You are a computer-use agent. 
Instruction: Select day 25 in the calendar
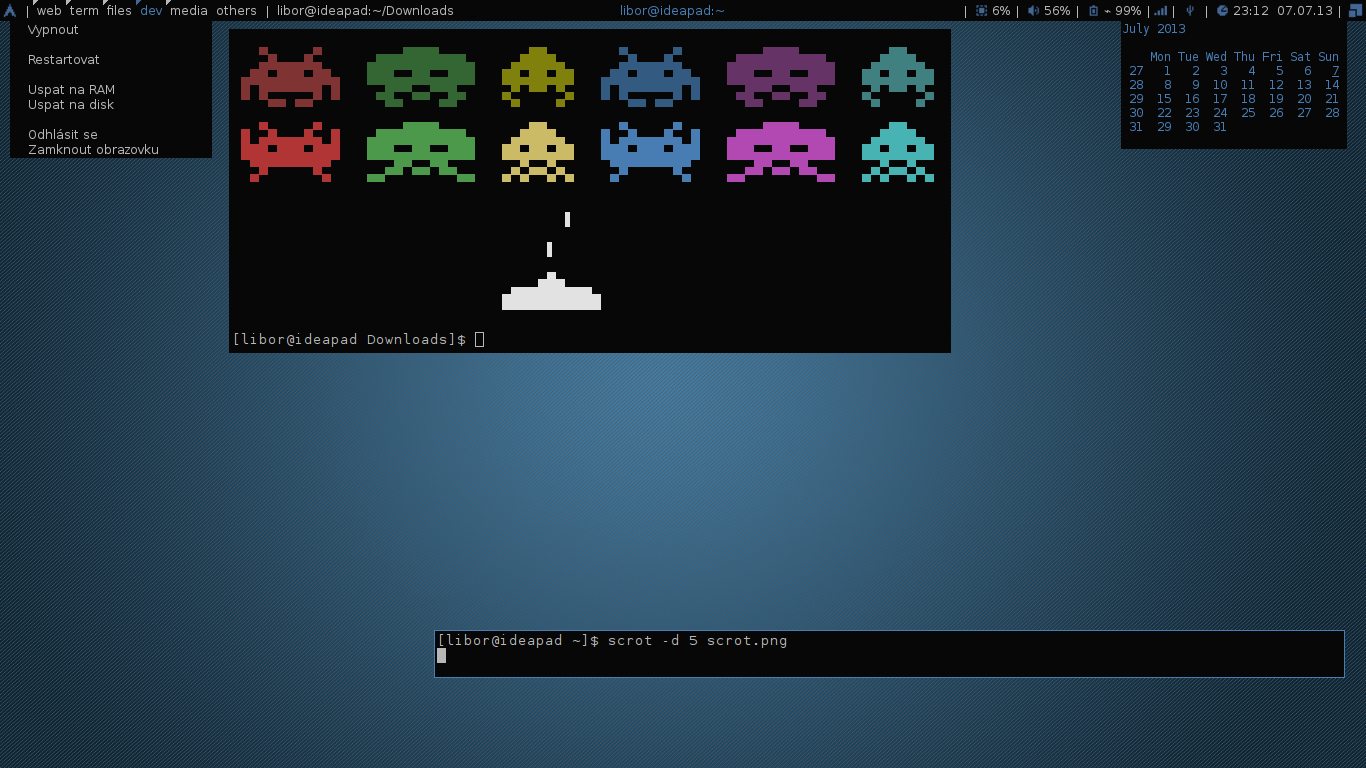[x=1248, y=113]
